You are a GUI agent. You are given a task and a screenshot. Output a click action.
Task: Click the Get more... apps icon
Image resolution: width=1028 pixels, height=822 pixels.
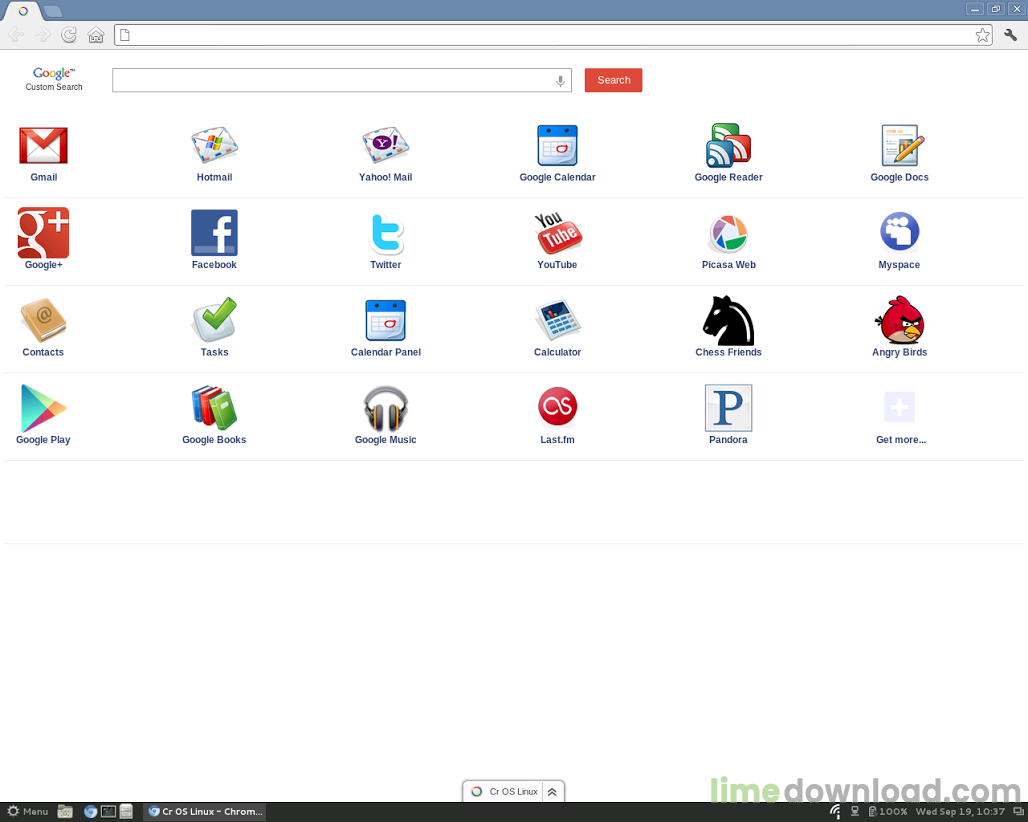tap(900, 407)
